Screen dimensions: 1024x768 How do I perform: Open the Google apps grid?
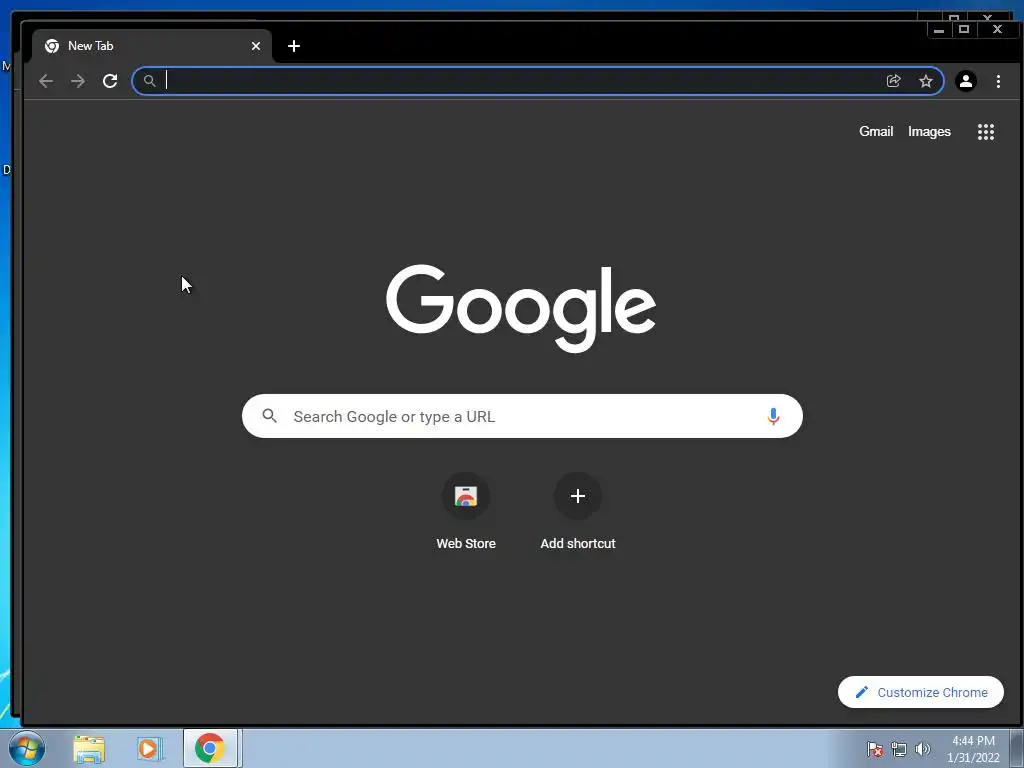pyautogui.click(x=985, y=132)
